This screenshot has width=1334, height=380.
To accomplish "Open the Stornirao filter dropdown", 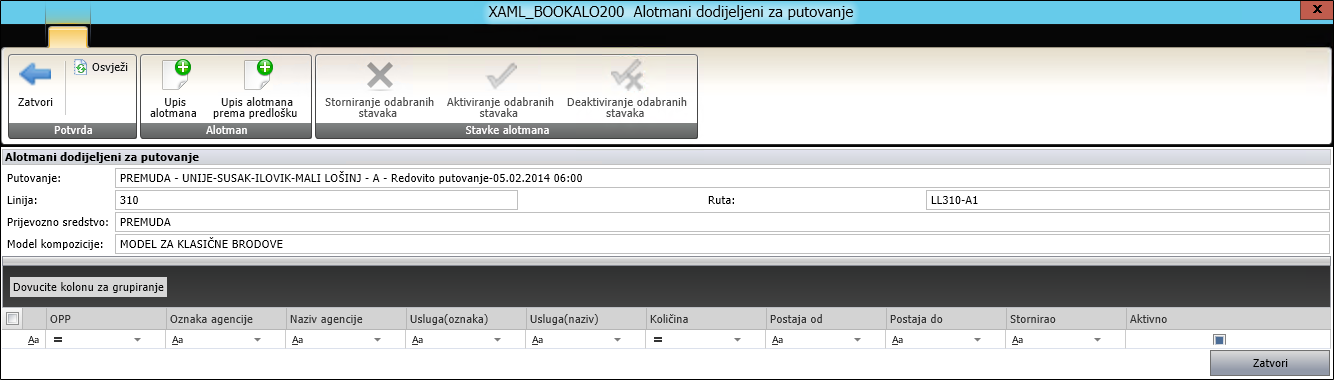I will (1097, 341).
